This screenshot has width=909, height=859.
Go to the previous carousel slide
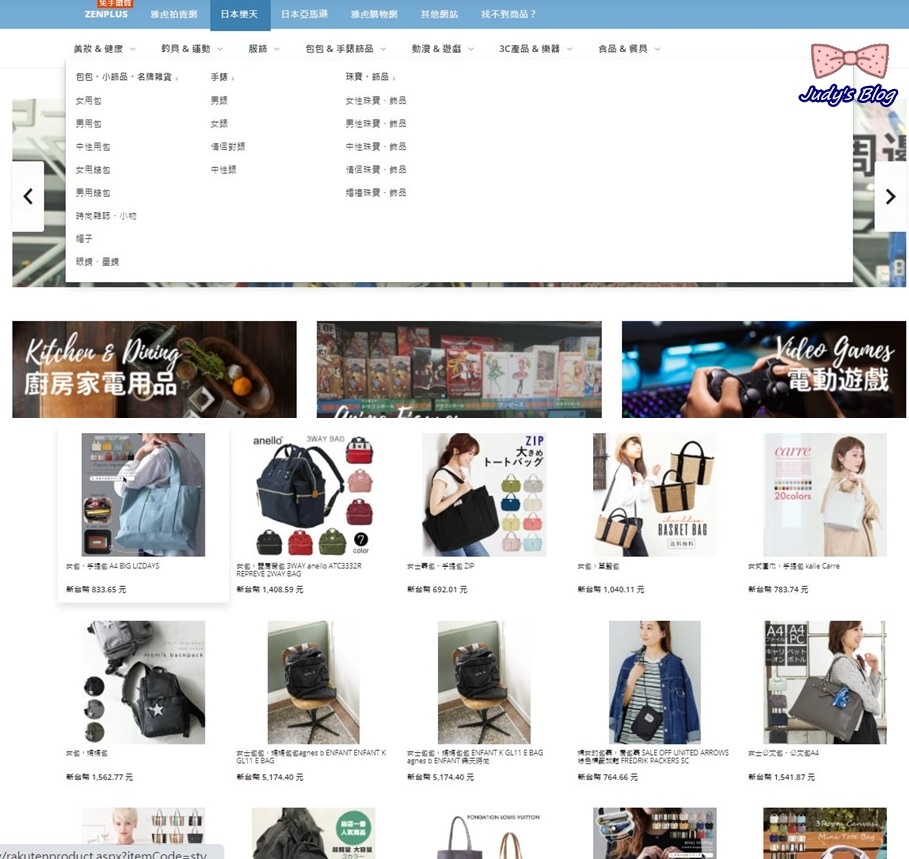(x=28, y=196)
